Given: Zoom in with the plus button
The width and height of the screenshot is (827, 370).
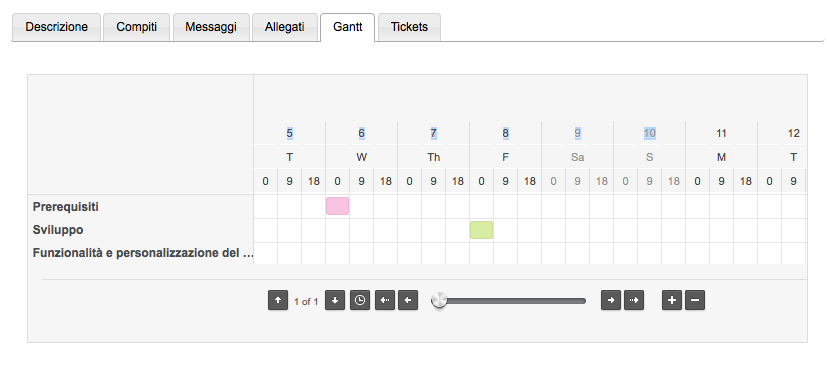Looking at the screenshot, I should [672, 300].
